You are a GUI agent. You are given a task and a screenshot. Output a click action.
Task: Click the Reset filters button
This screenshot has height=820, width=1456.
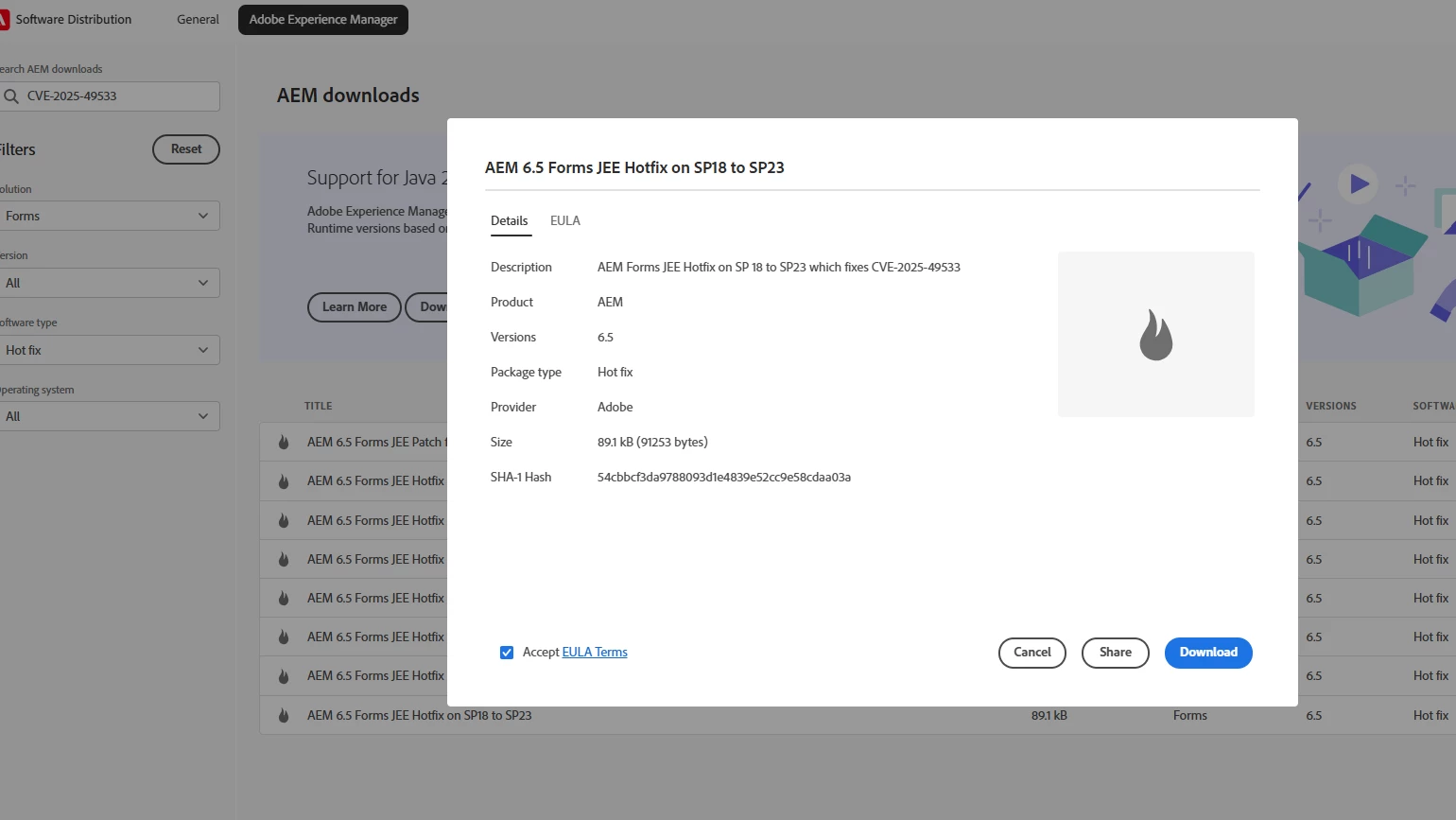coord(186,149)
